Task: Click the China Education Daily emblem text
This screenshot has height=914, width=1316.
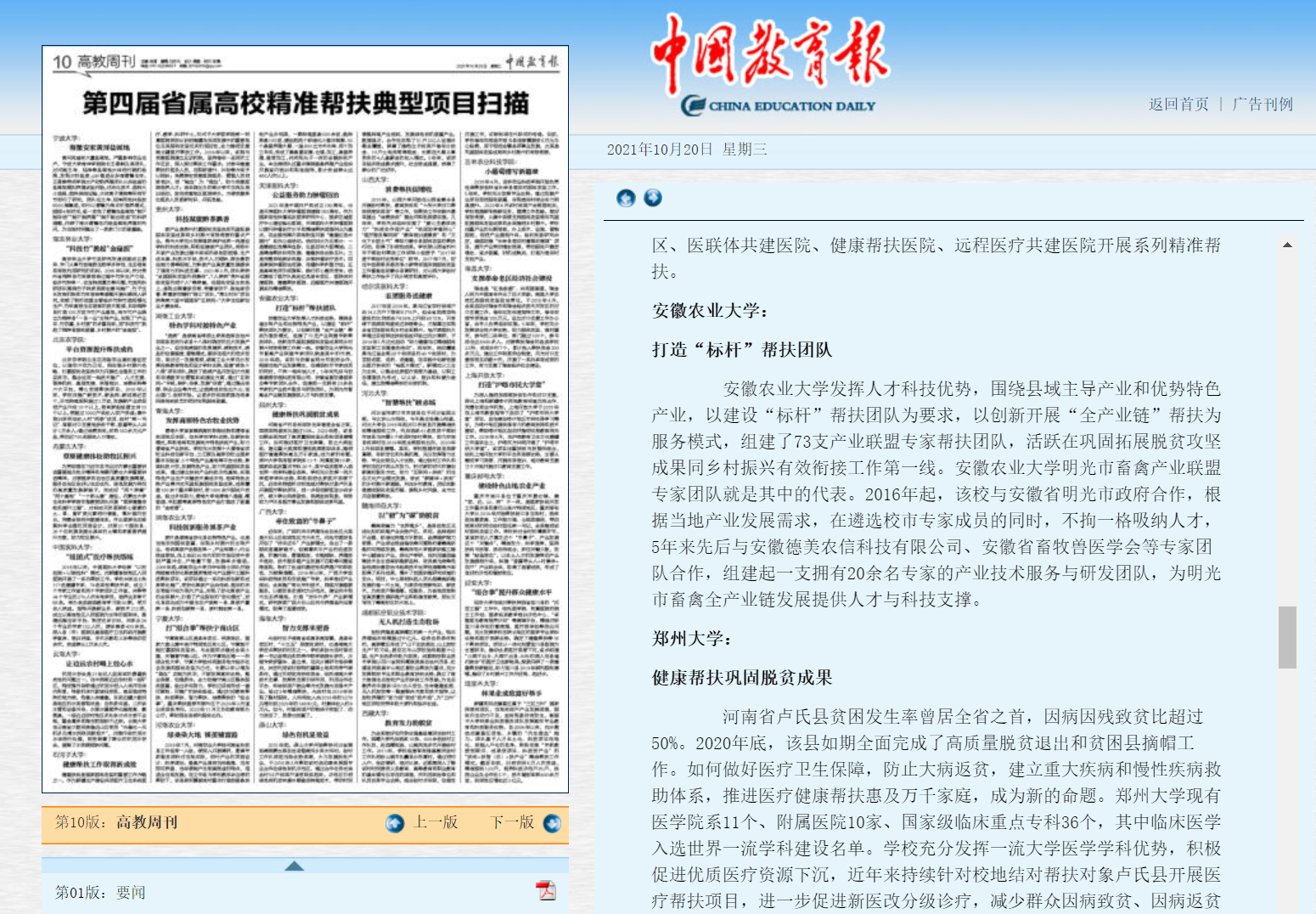Action: [778, 106]
